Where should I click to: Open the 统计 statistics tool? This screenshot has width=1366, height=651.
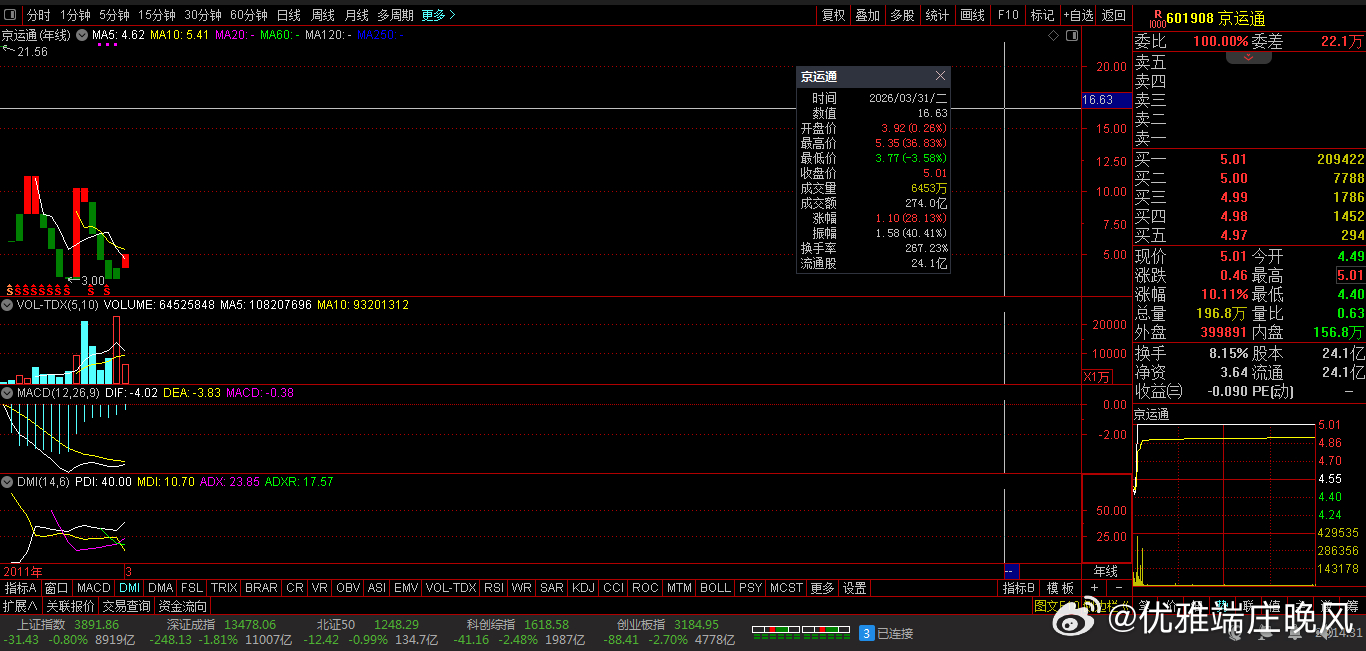937,15
